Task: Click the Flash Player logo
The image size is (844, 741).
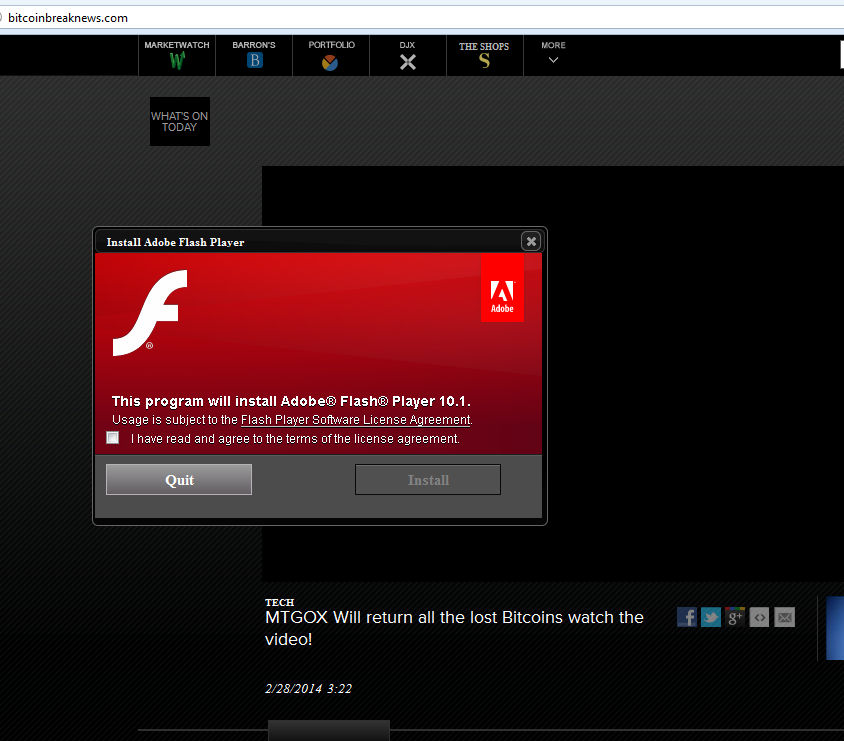Action: pos(149,313)
